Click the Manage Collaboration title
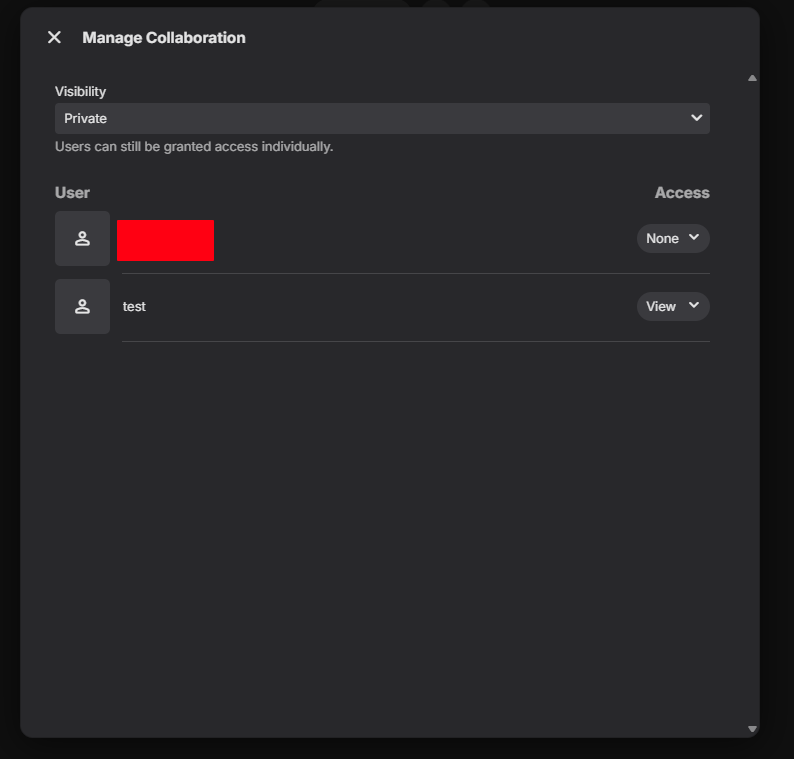Image resolution: width=794 pixels, height=759 pixels. 164,37
